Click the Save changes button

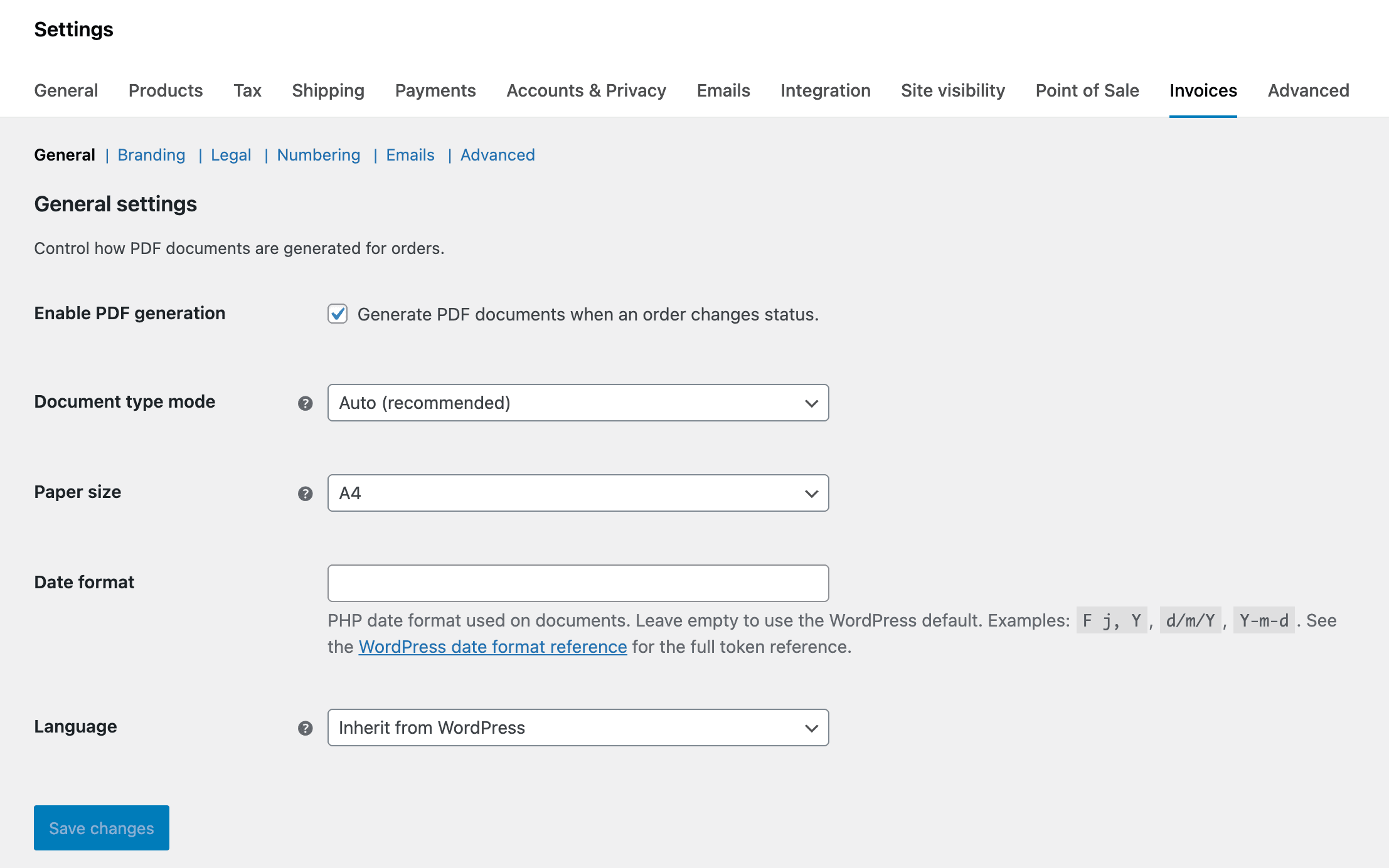[102, 828]
